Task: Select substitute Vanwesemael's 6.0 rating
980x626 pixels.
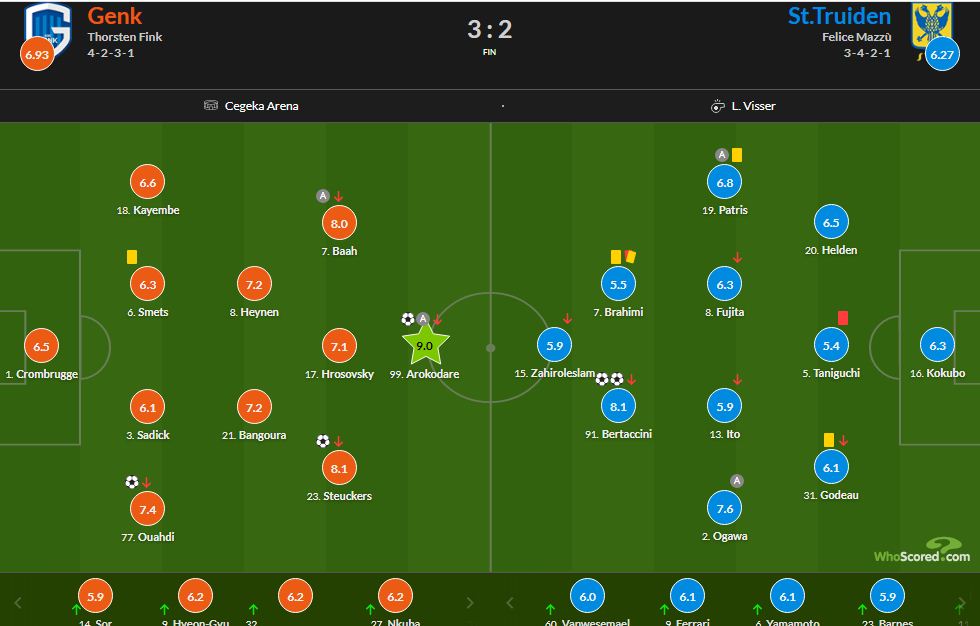Action: coord(587,596)
